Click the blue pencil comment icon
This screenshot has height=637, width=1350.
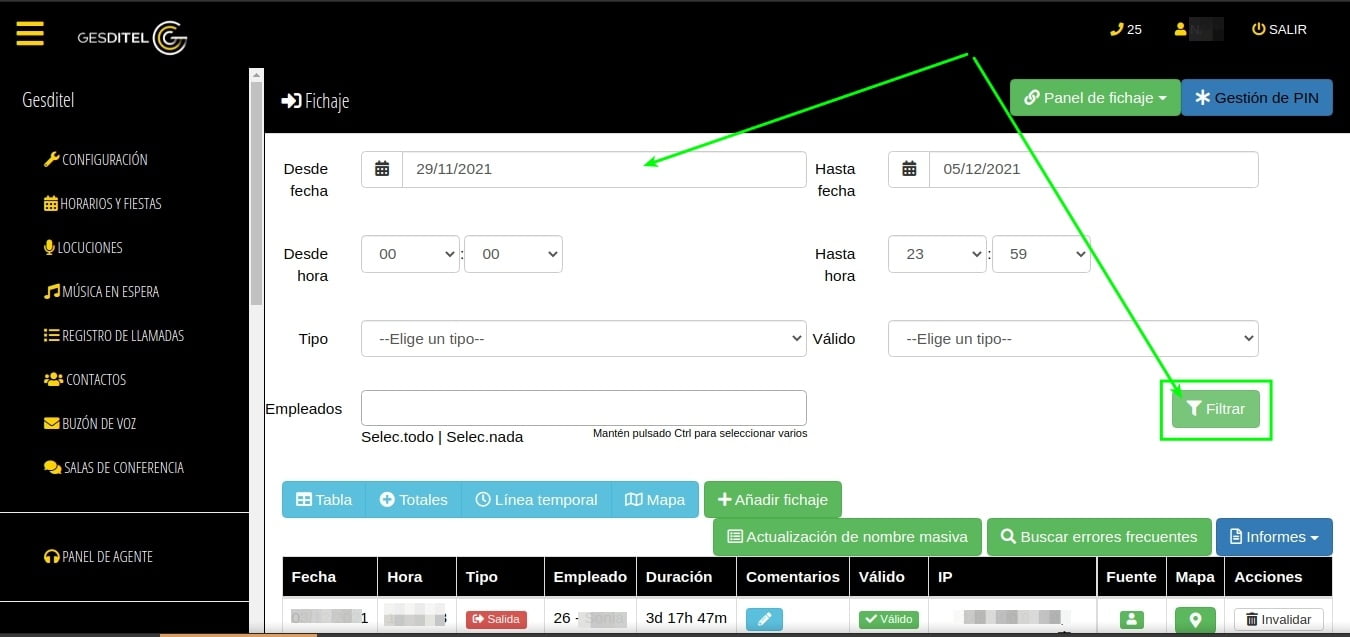point(764,619)
